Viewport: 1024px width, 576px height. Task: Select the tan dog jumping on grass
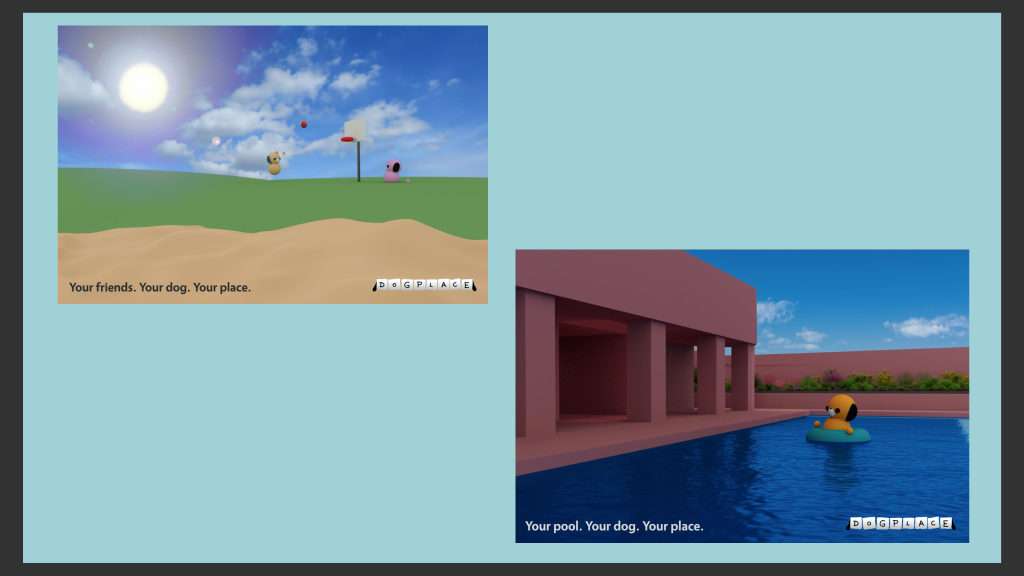274,163
